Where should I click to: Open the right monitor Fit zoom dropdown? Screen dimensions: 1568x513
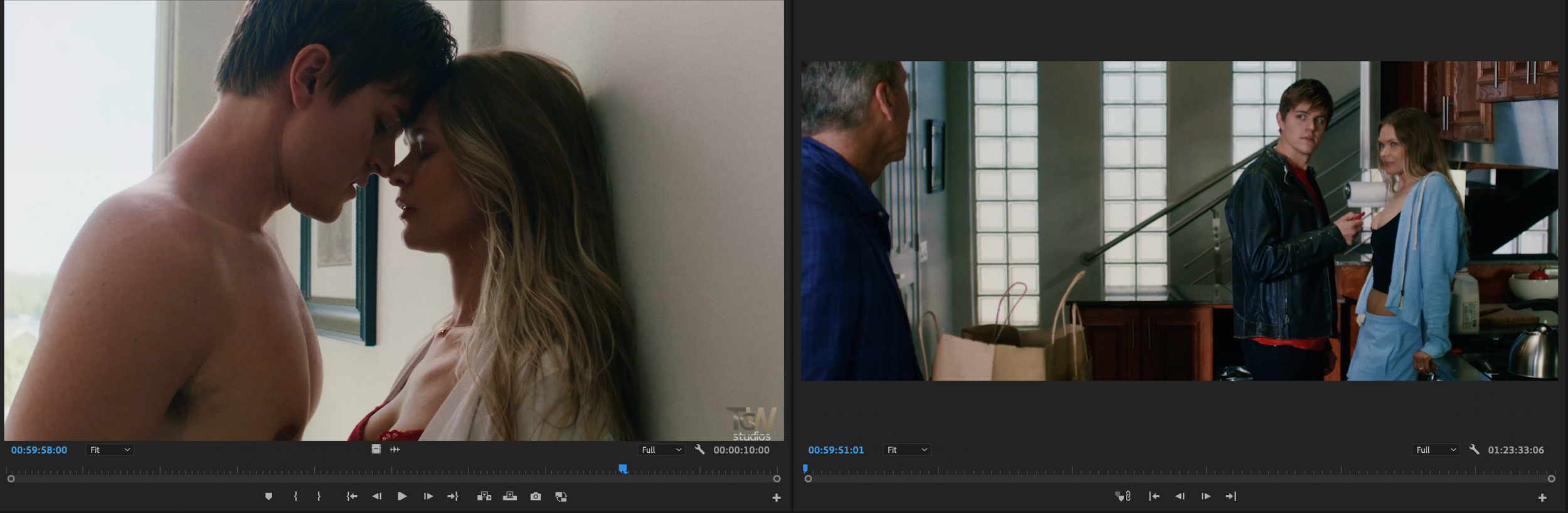click(x=907, y=450)
